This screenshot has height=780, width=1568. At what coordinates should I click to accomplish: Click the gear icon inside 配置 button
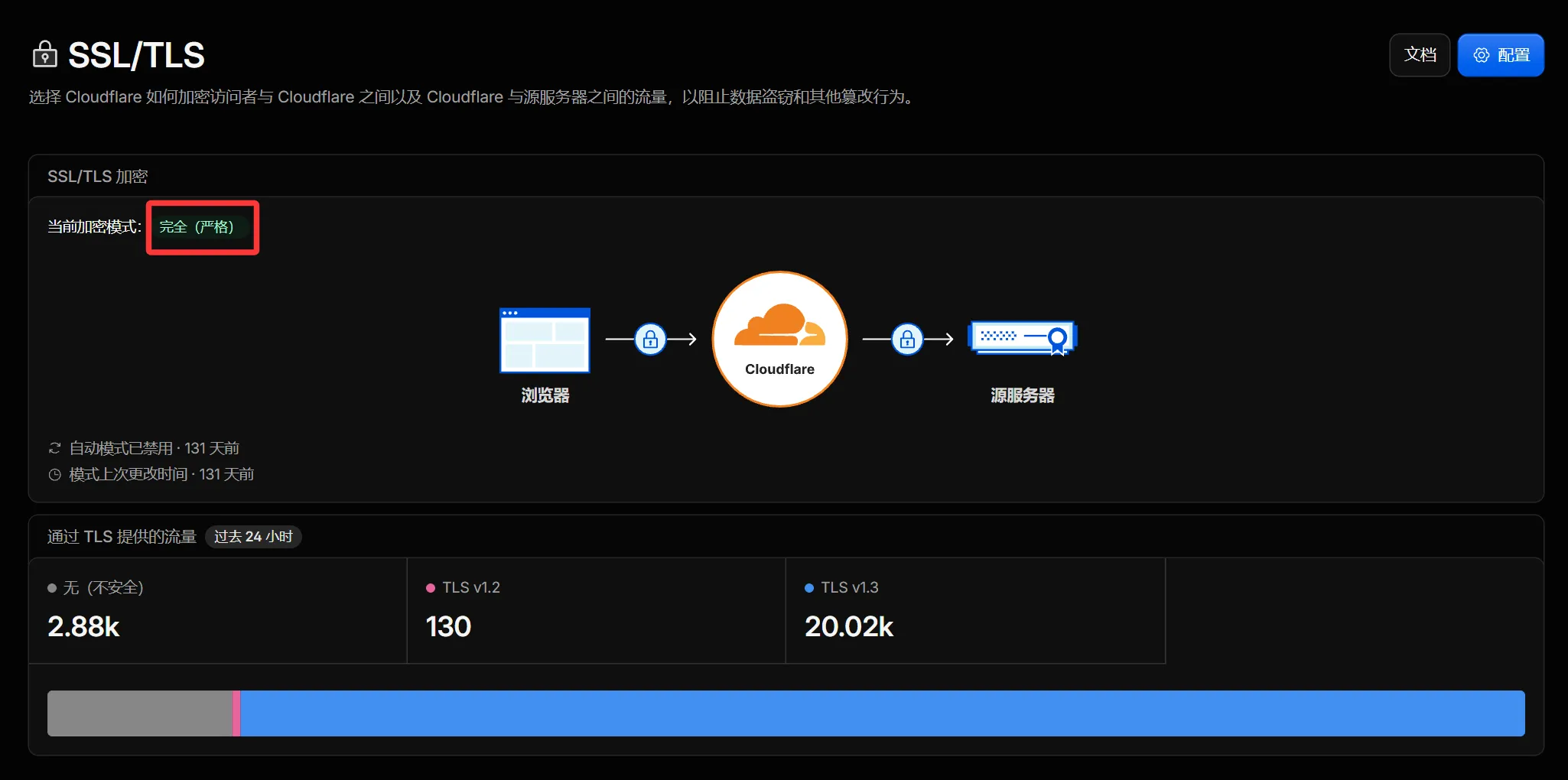coord(1482,55)
